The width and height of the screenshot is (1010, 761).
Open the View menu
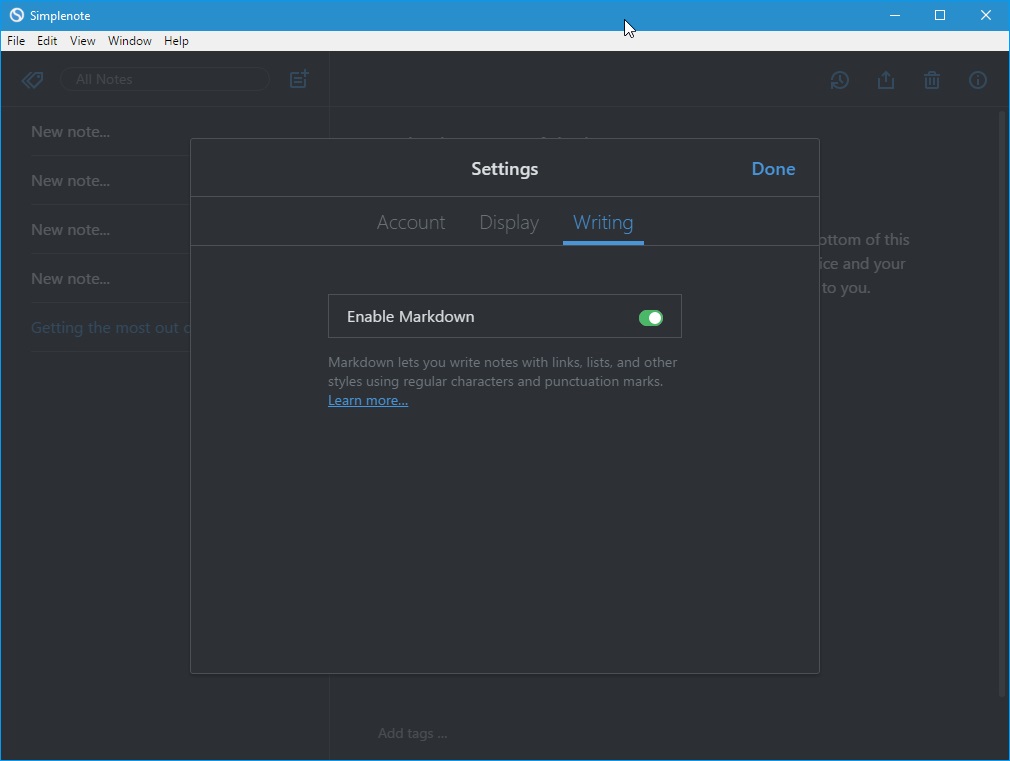click(x=82, y=41)
